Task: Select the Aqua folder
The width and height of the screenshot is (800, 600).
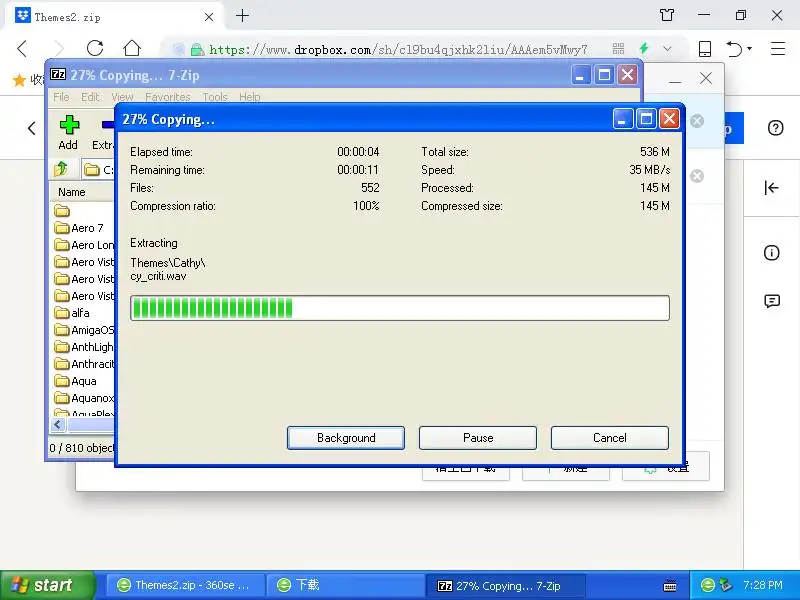Action: pyautogui.click(x=76, y=381)
